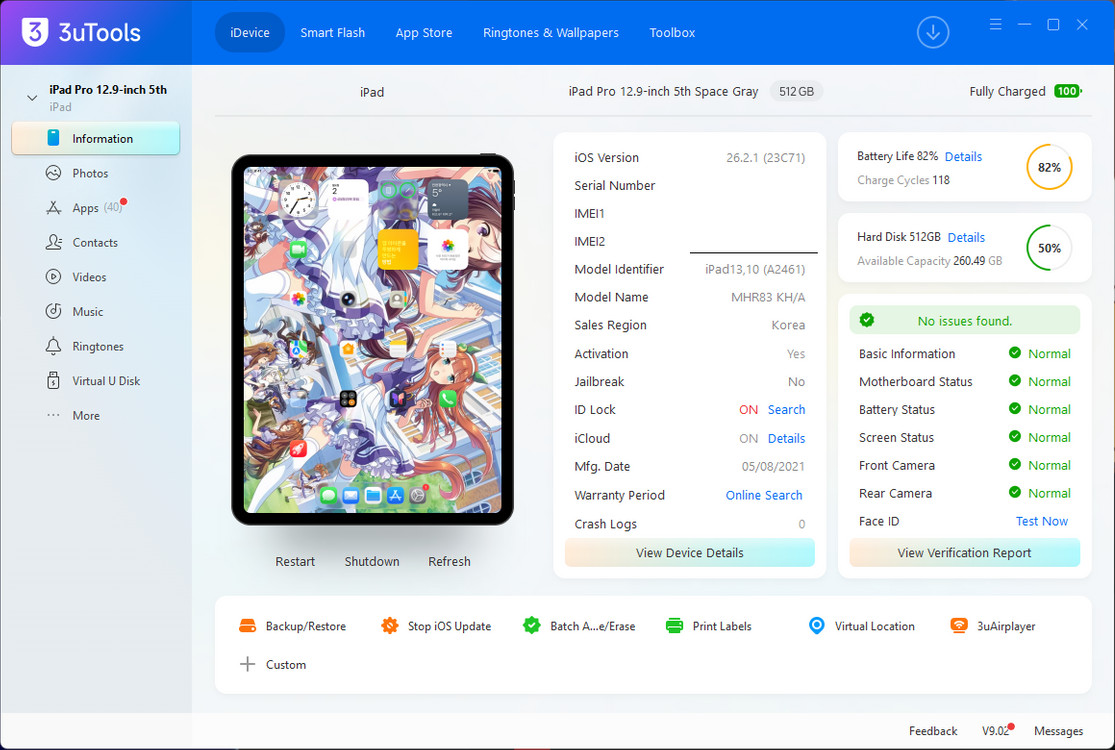Viewport: 1115px width, 750px height.
Task: Click the Virtual Location pin icon
Action: (x=816, y=626)
